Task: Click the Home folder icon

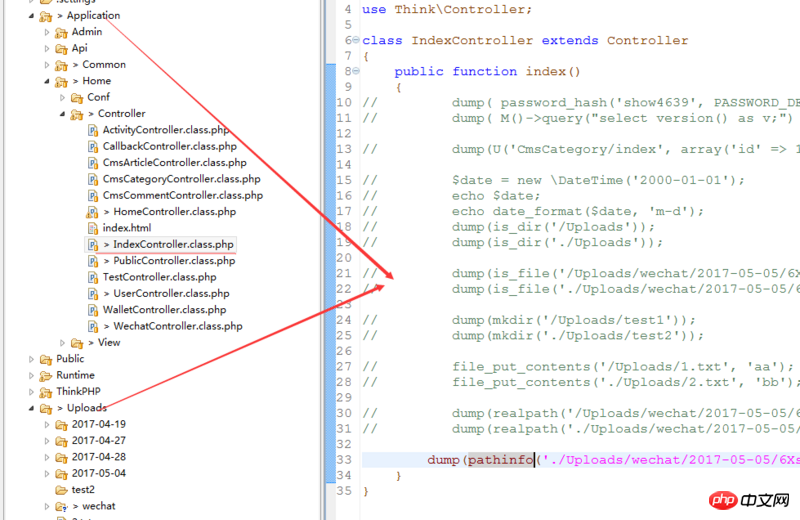Action: [x=61, y=82]
